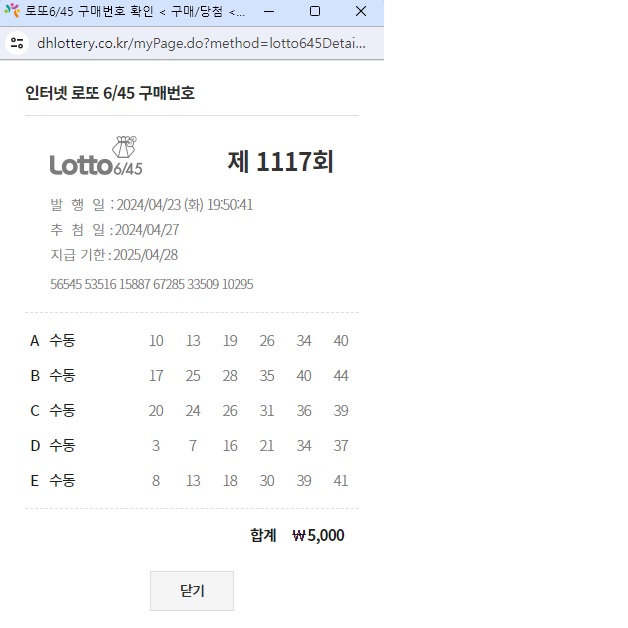Close the popup window with X
Screen dimensions: 628x628
coord(361,11)
